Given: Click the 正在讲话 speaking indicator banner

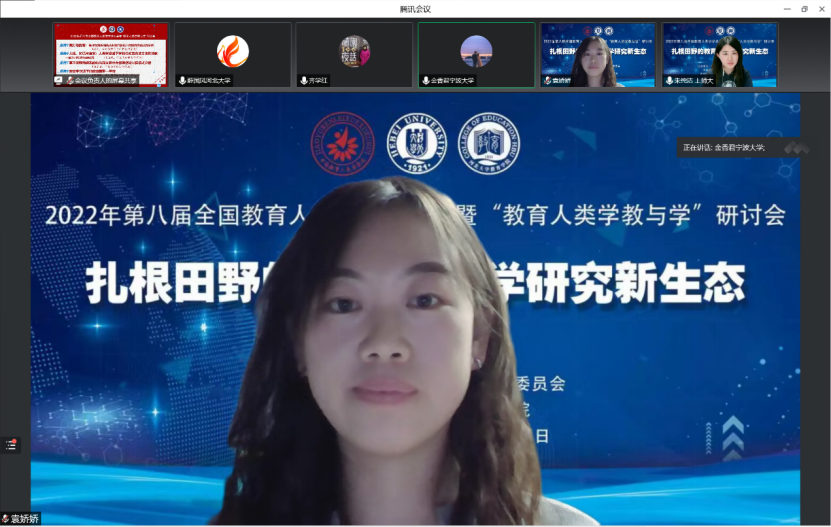Looking at the screenshot, I should 724,148.
